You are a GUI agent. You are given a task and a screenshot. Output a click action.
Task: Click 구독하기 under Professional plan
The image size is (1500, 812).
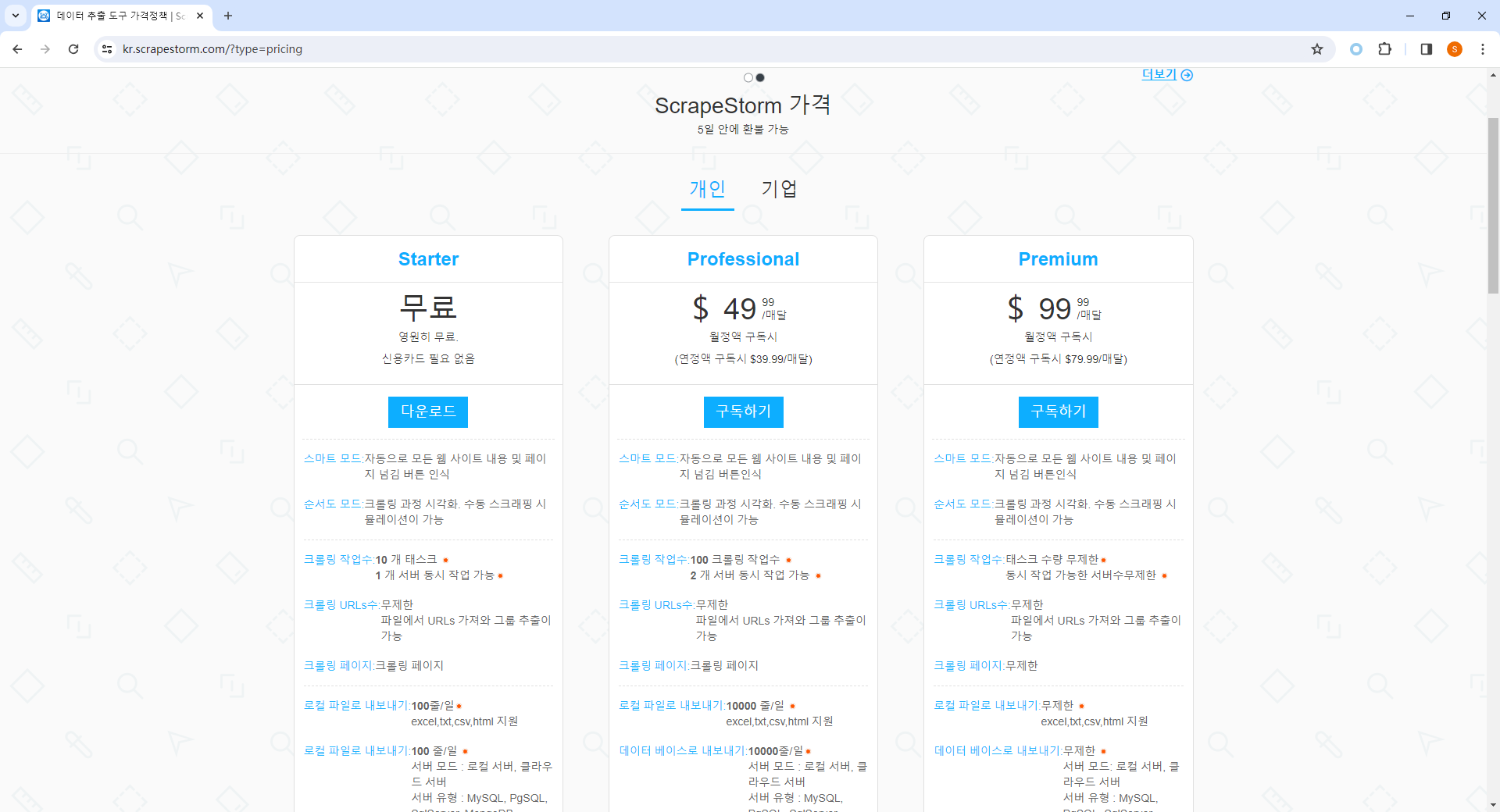point(743,411)
